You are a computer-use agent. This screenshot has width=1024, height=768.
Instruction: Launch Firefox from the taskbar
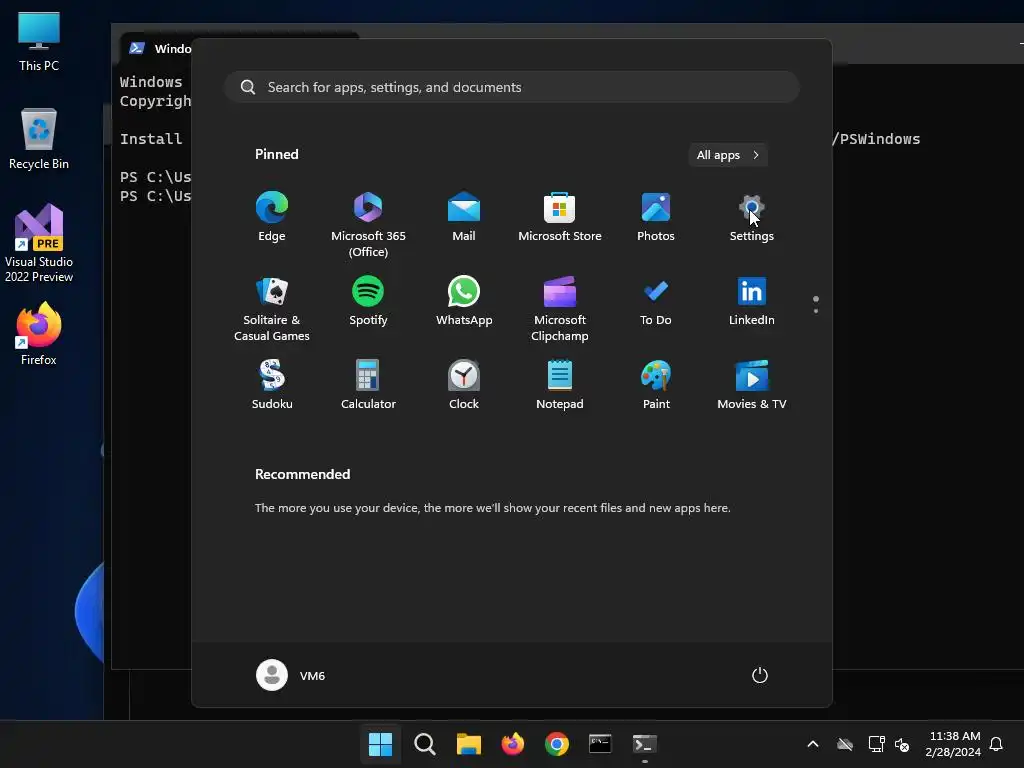pos(513,744)
